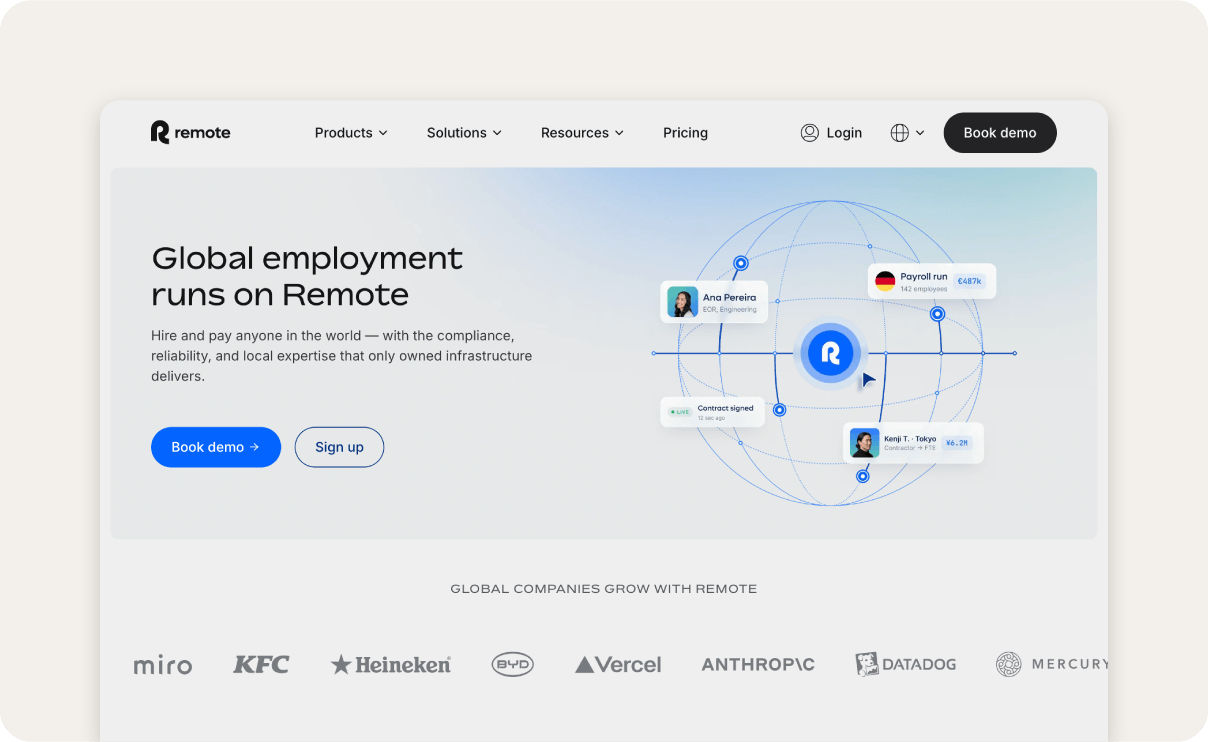Screen dimensions: 1208x742
Task: Click the central blue R icon on globe
Action: pyautogui.click(x=829, y=353)
